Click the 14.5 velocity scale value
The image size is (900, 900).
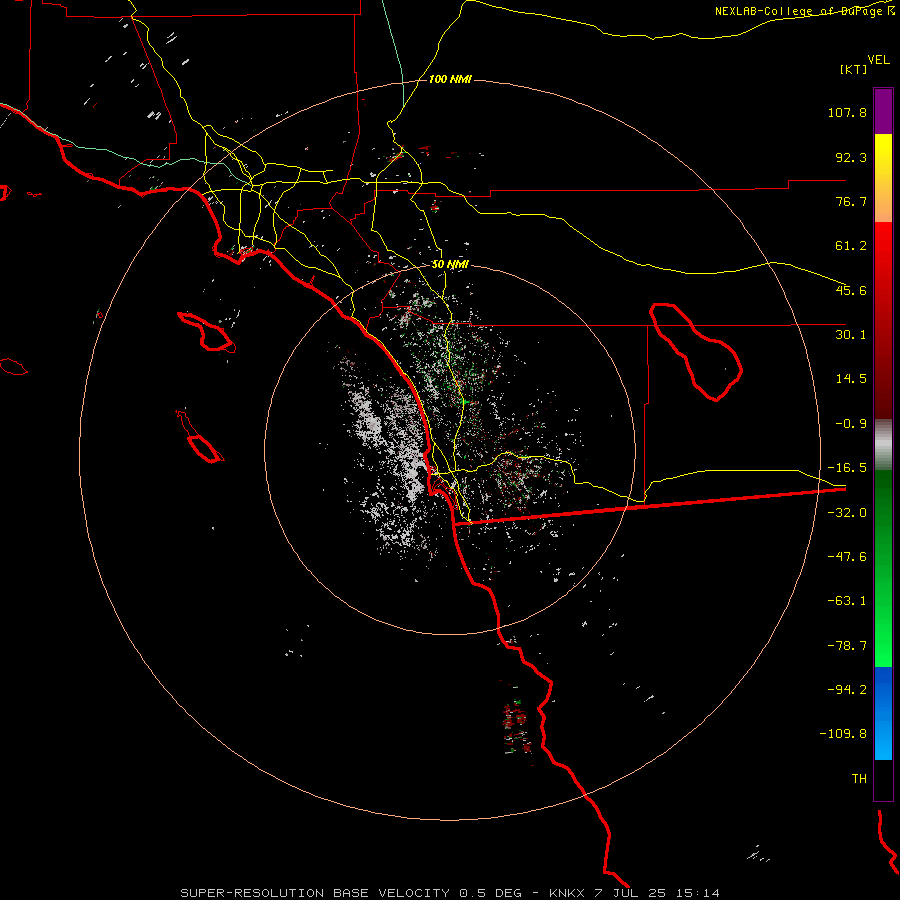coord(851,379)
